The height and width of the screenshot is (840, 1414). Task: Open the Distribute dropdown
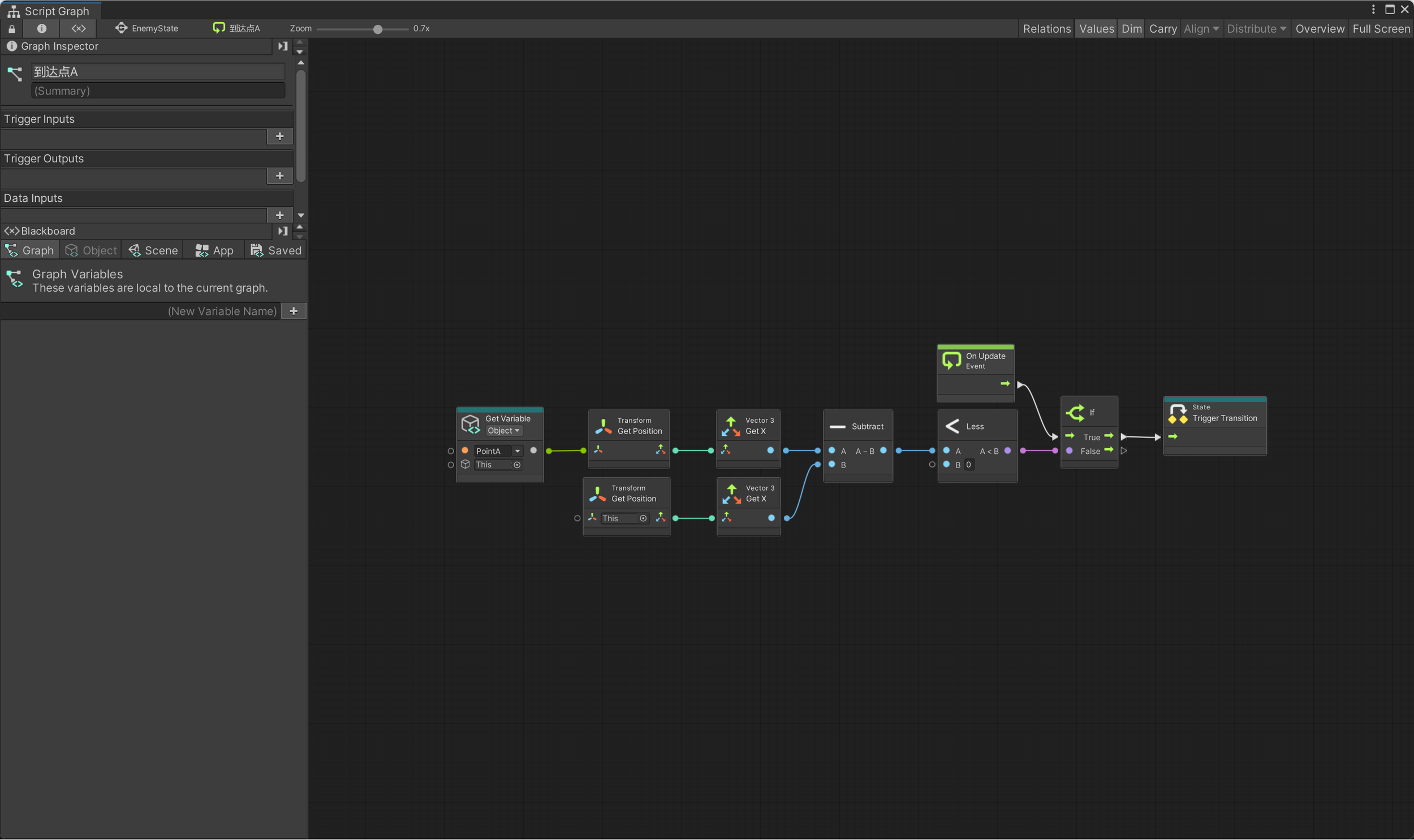coord(1256,29)
